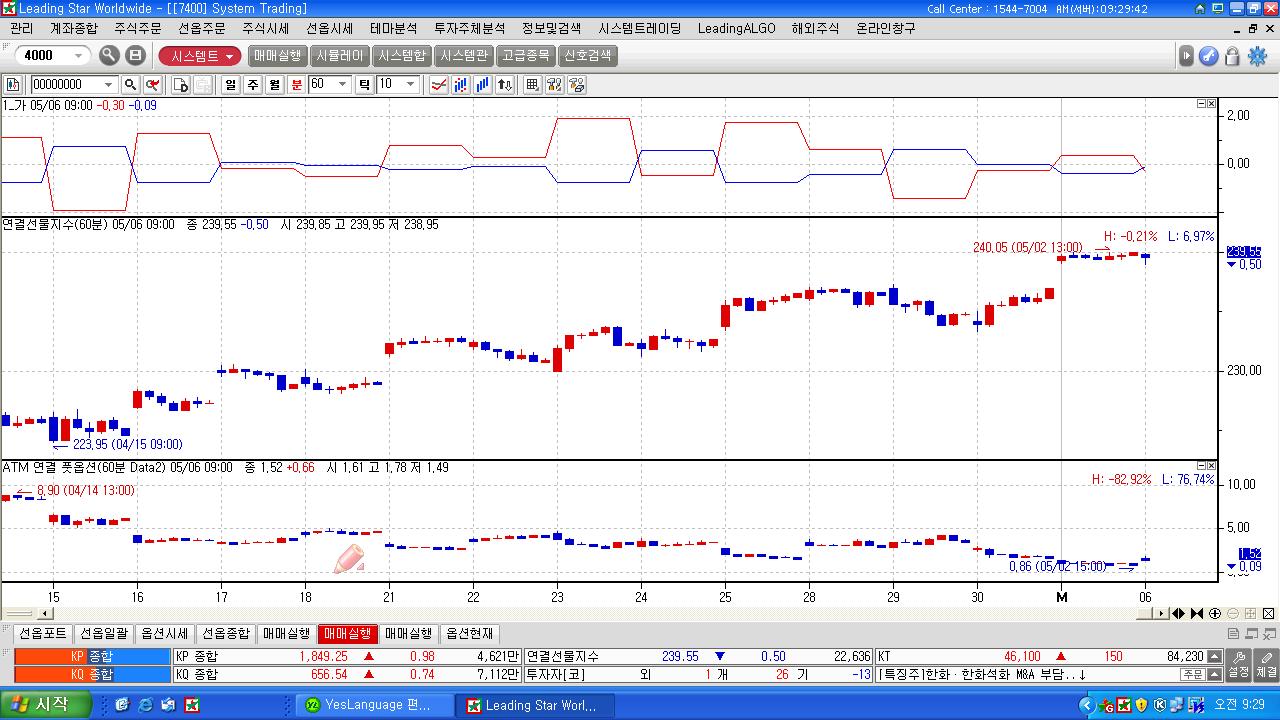Click the grid table icon in chart toolbar
1280x720 pixels.
[x=532, y=85]
